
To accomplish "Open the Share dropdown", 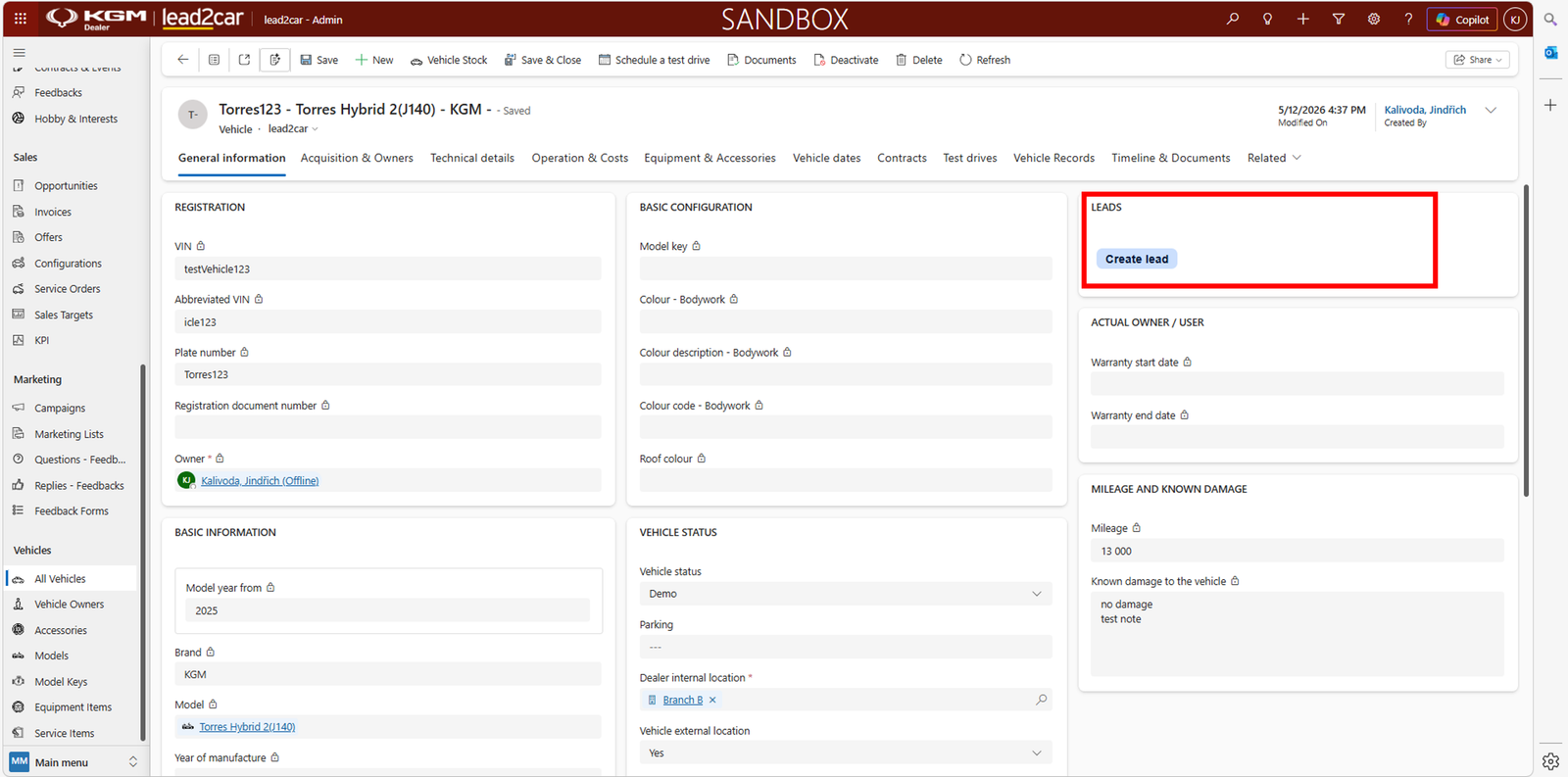I will [1478, 60].
